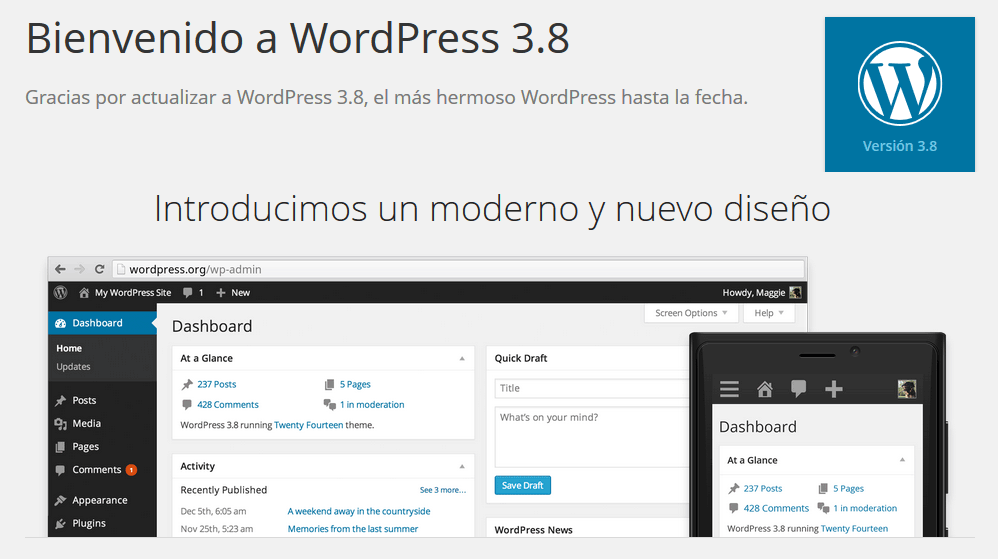The width and height of the screenshot is (998, 559).
Task: Click See 3 more in Activity
Action: point(443,490)
